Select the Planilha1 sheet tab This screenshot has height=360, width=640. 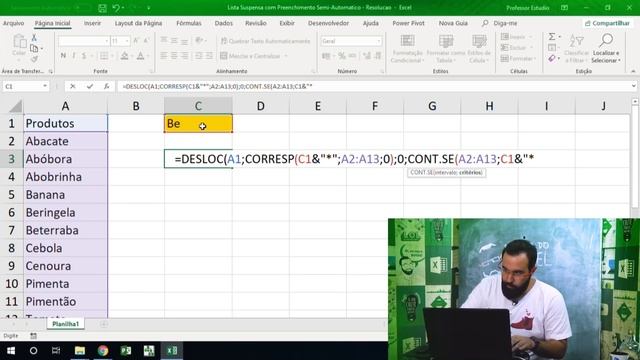(x=66, y=324)
